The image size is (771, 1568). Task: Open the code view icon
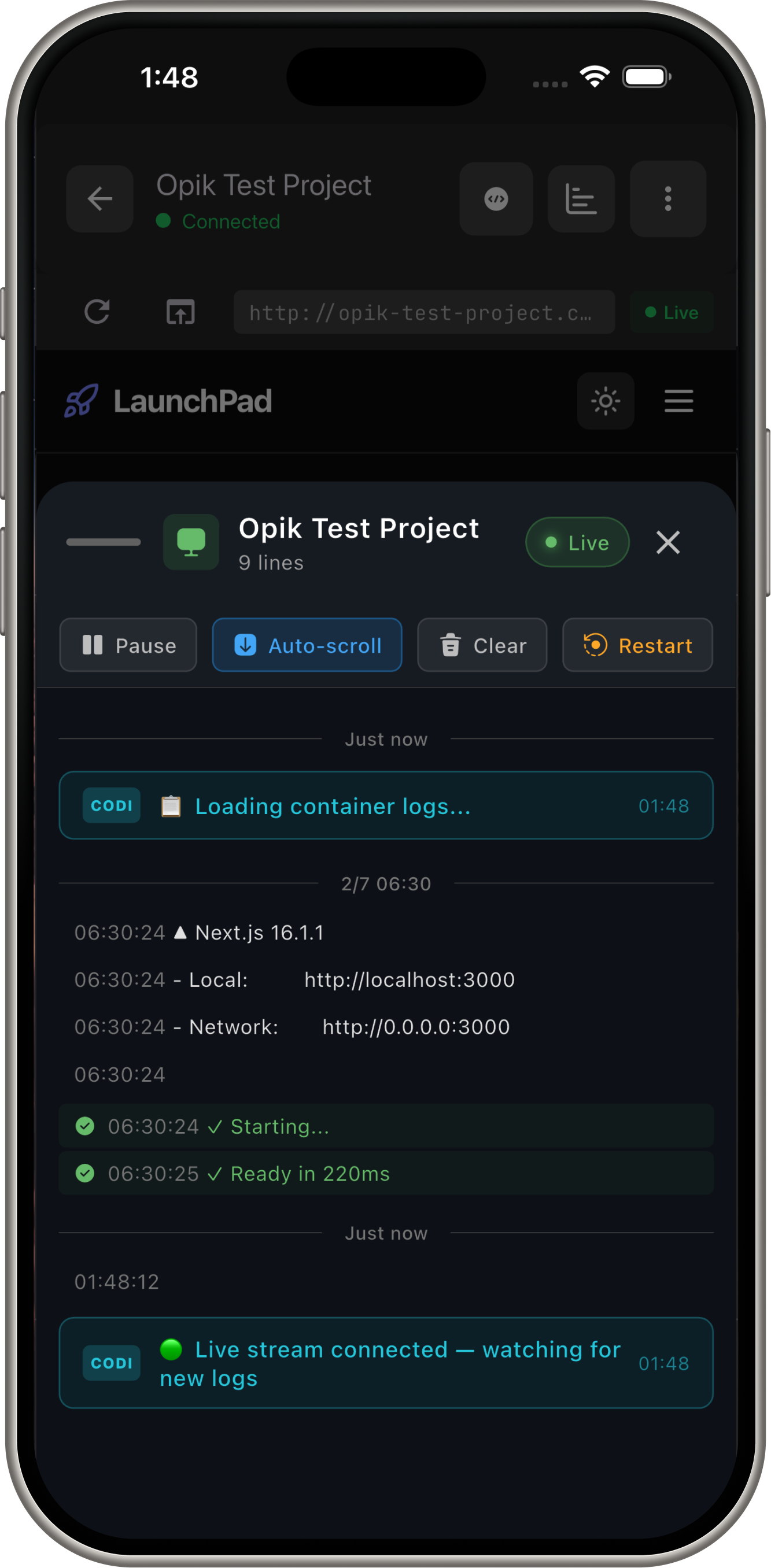(x=496, y=199)
